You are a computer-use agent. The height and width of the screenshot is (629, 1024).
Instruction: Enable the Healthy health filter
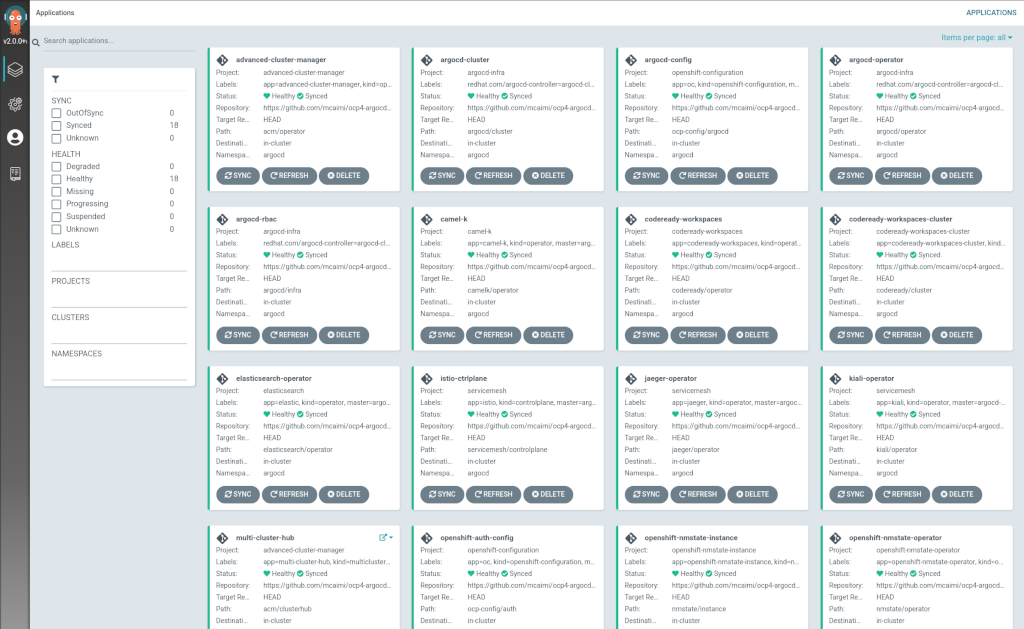click(x=56, y=179)
